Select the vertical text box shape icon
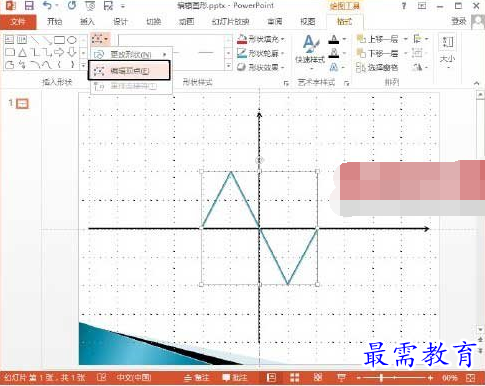Viewport: 485px width, 386px height. (x=22, y=40)
